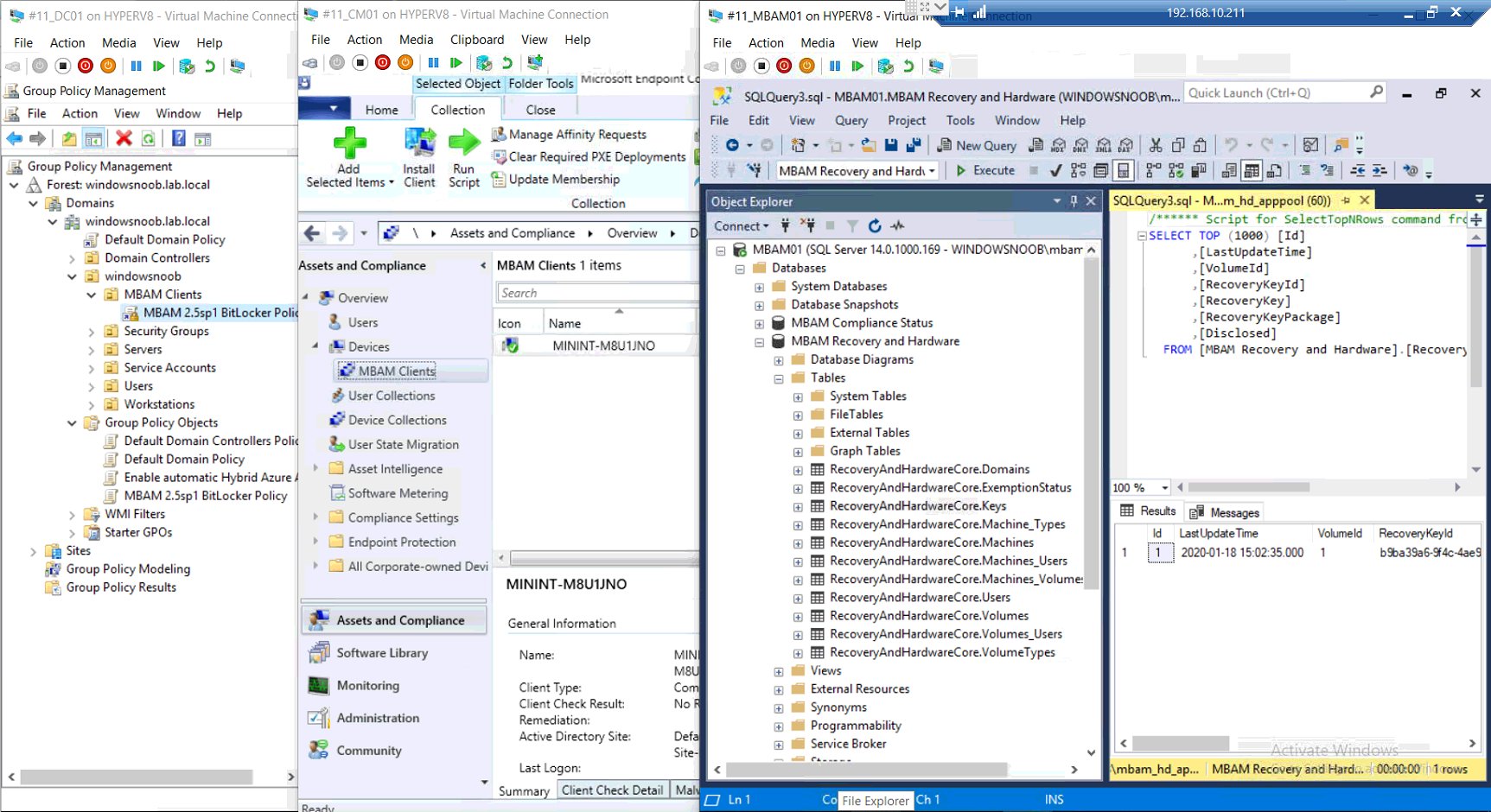Open the Connect dropdown in Object Explorer

741,226
